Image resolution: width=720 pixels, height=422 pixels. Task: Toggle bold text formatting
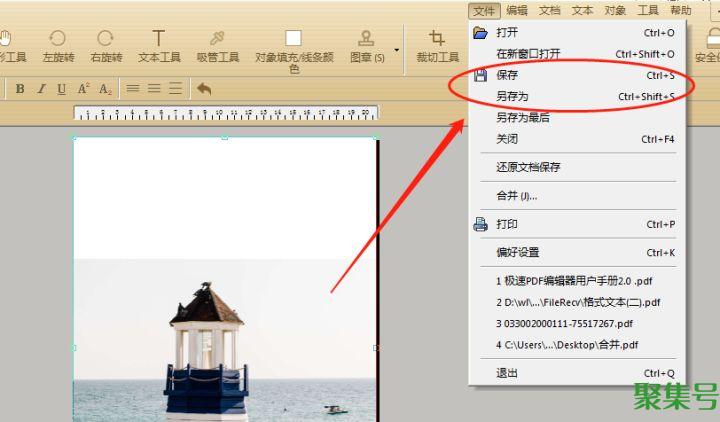pos(20,88)
